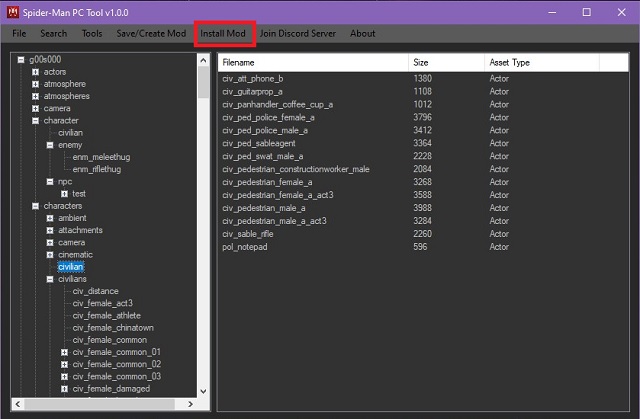Open the About menu

click(362, 33)
